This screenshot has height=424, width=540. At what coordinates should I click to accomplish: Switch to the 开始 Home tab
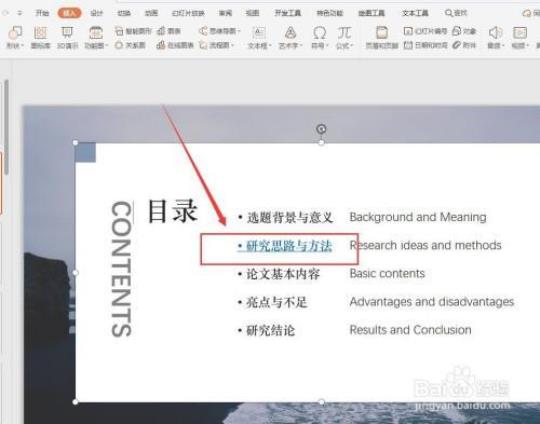coord(42,13)
